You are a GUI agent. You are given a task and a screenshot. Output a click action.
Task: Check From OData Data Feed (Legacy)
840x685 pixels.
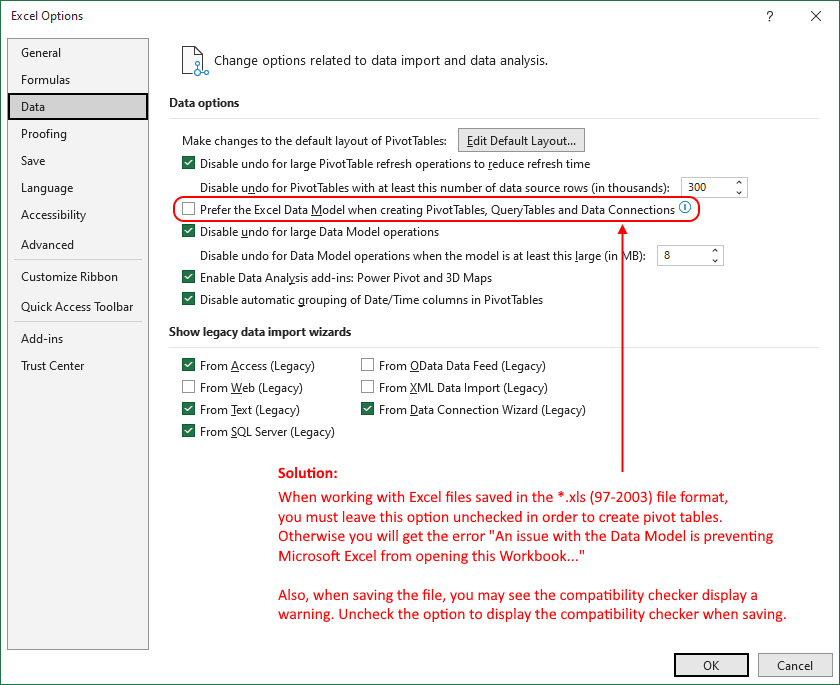[368, 365]
